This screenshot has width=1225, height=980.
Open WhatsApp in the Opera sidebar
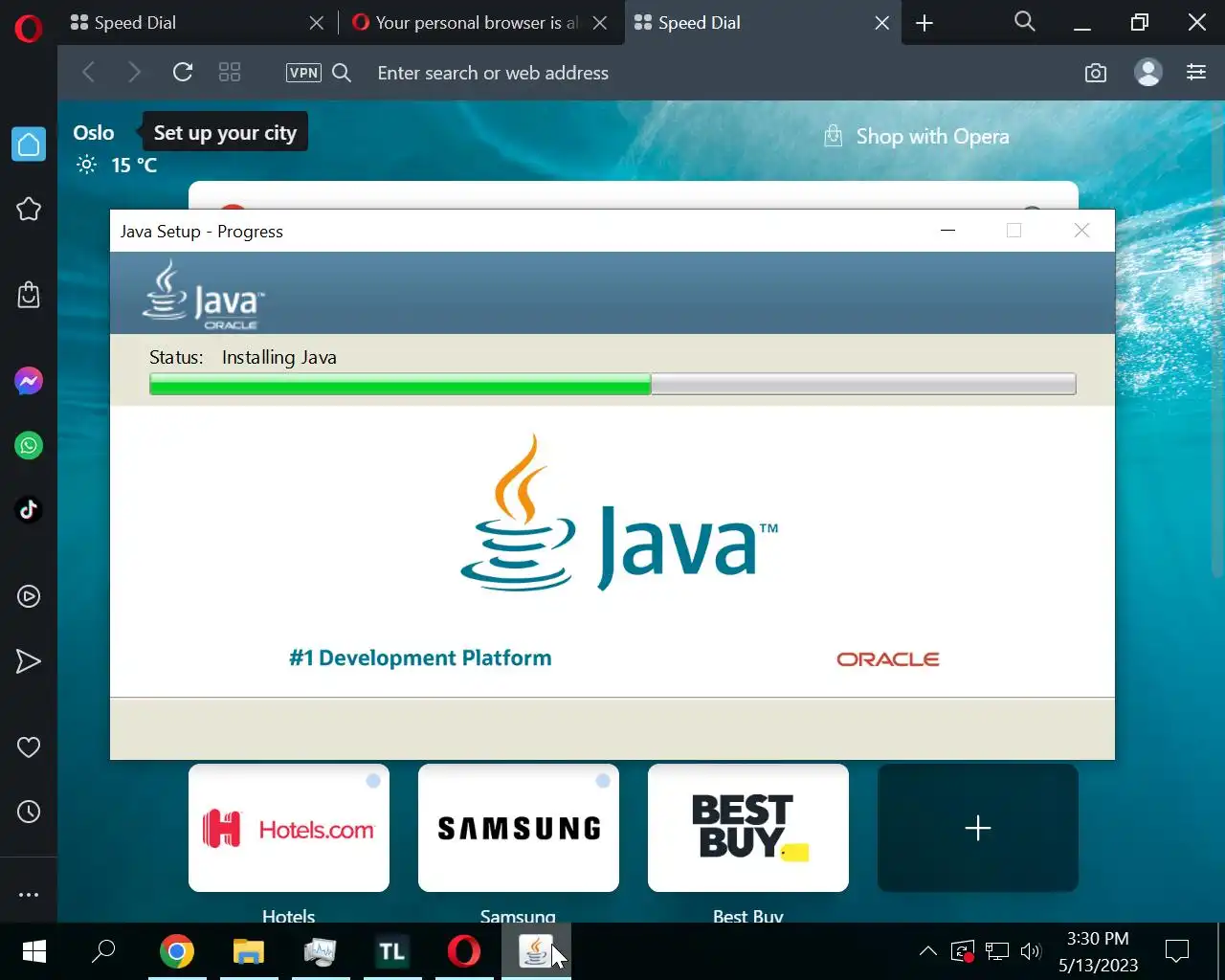tap(29, 445)
